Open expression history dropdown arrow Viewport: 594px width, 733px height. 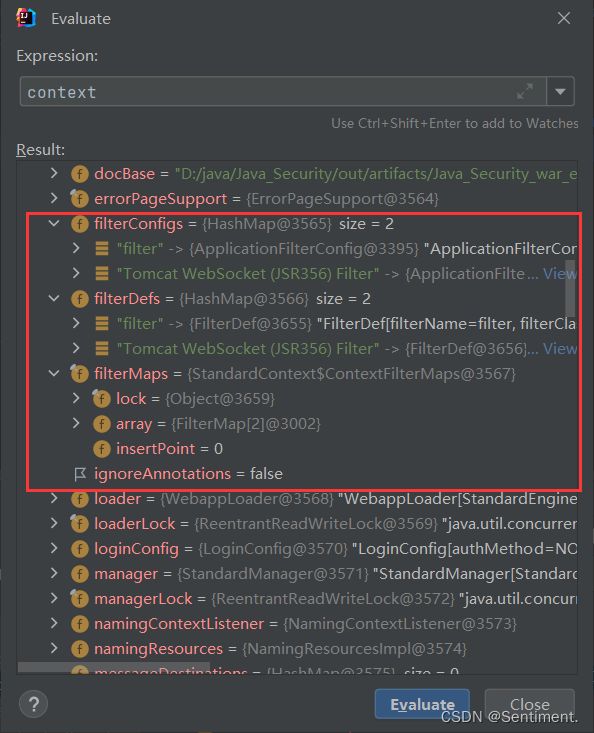point(560,91)
